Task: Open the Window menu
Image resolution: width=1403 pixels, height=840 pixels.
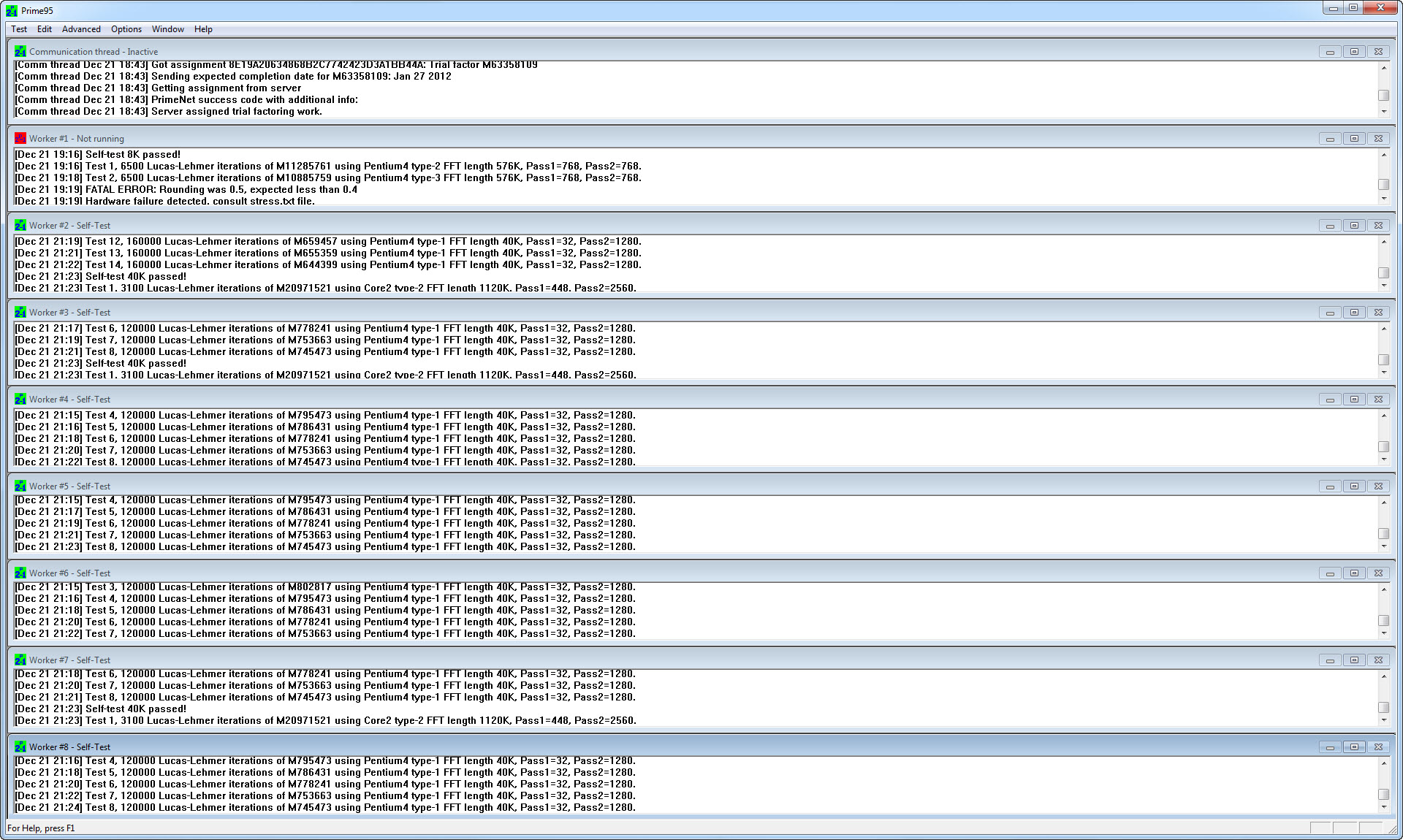Action: [x=168, y=29]
